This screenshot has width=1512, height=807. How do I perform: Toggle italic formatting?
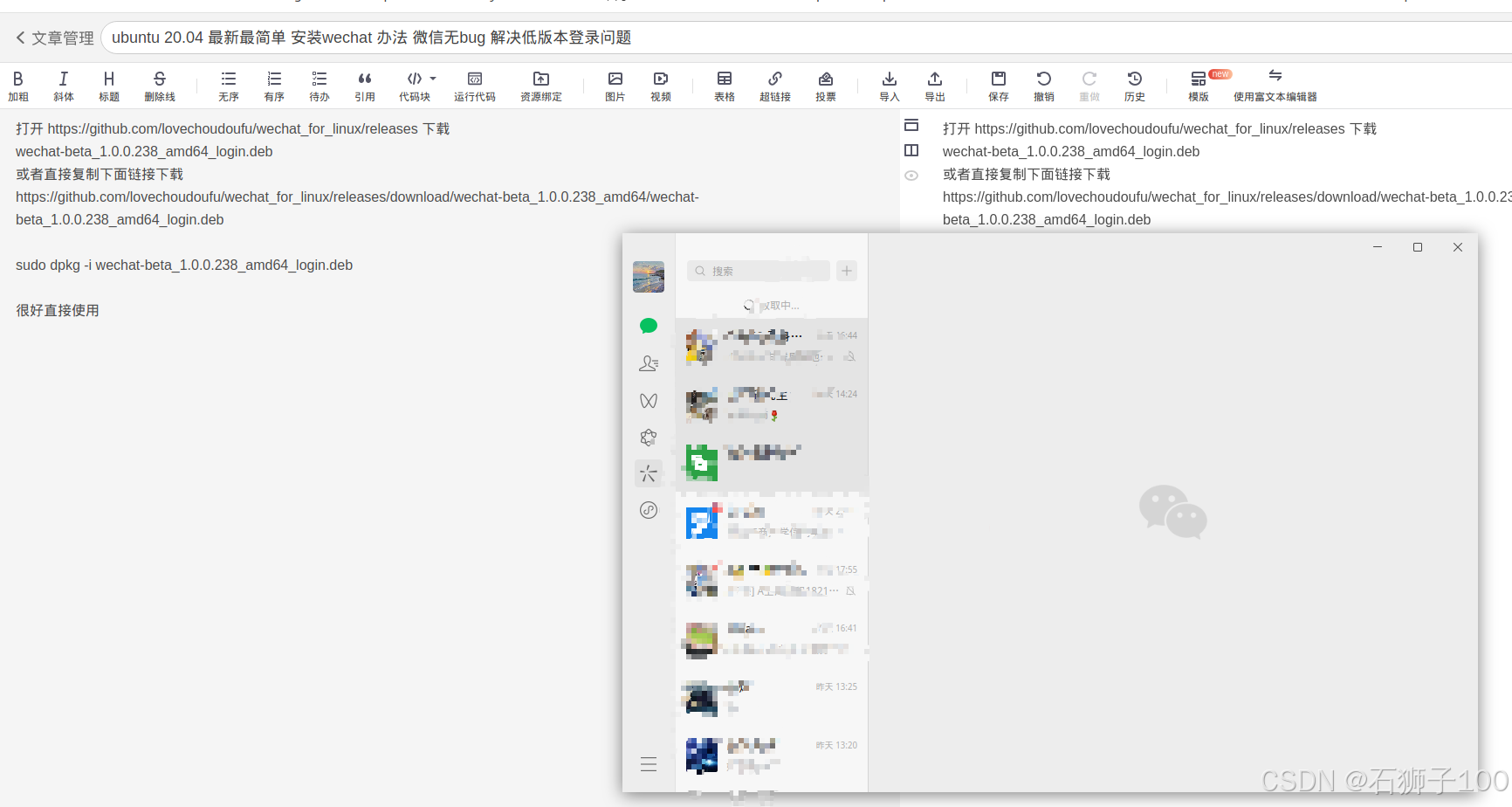click(x=63, y=85)
